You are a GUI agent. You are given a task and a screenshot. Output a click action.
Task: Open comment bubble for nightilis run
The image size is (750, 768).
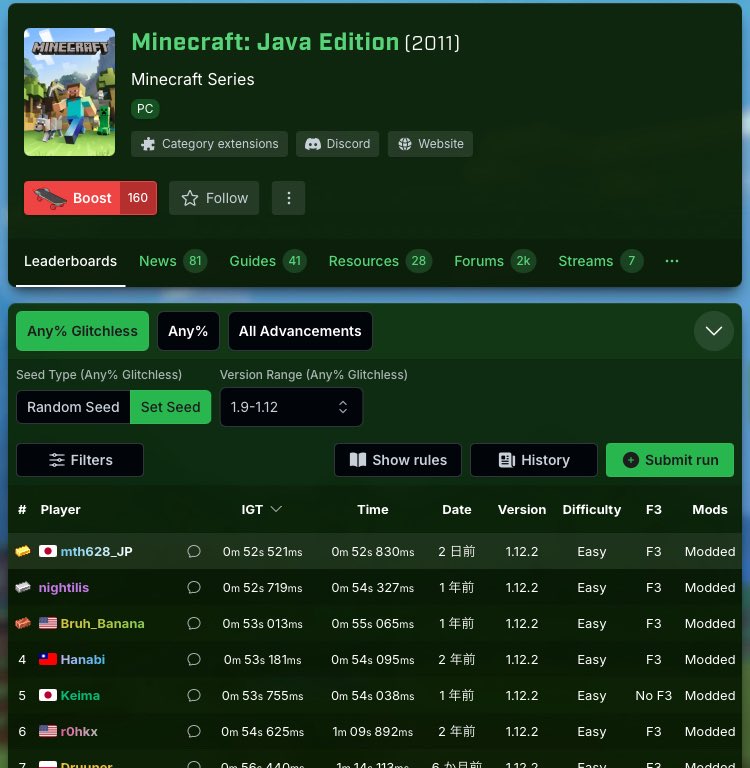(194, 587)
